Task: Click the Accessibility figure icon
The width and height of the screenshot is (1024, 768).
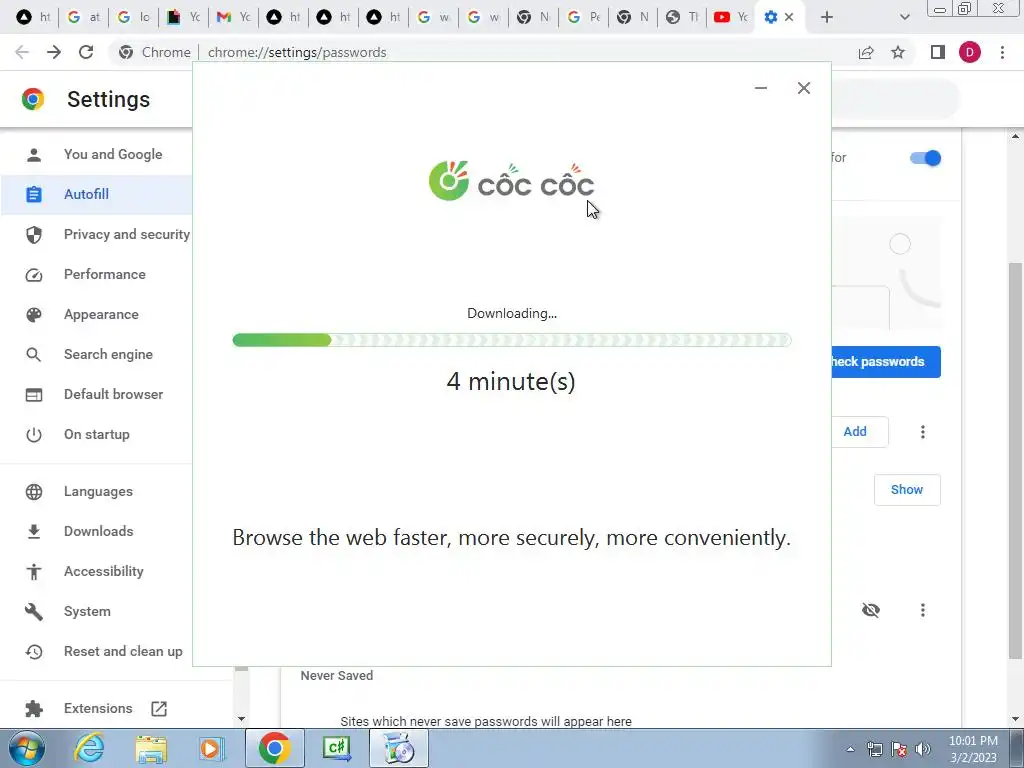Action: pyautogui.click(x=34, y=571)
